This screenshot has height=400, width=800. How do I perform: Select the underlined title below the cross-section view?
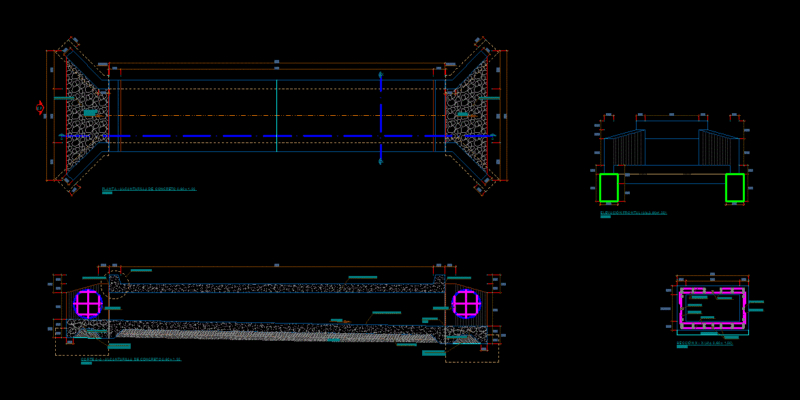(705, 343)
